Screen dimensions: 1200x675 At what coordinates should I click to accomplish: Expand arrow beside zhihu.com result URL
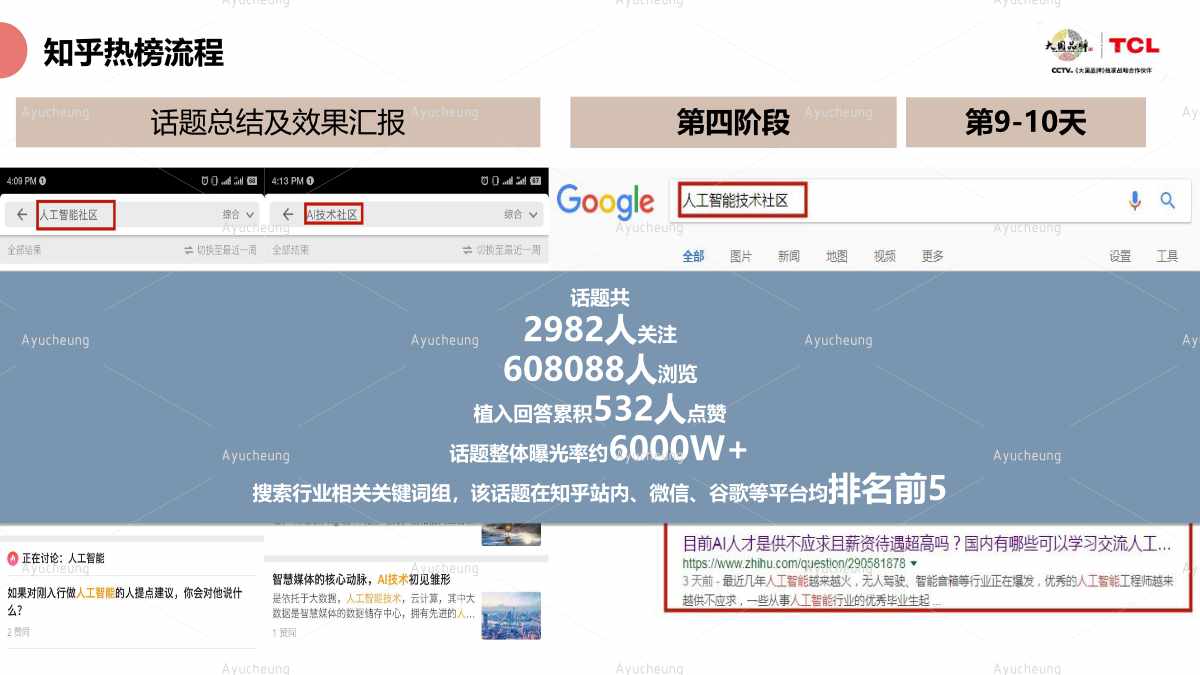tap(914, 564)
